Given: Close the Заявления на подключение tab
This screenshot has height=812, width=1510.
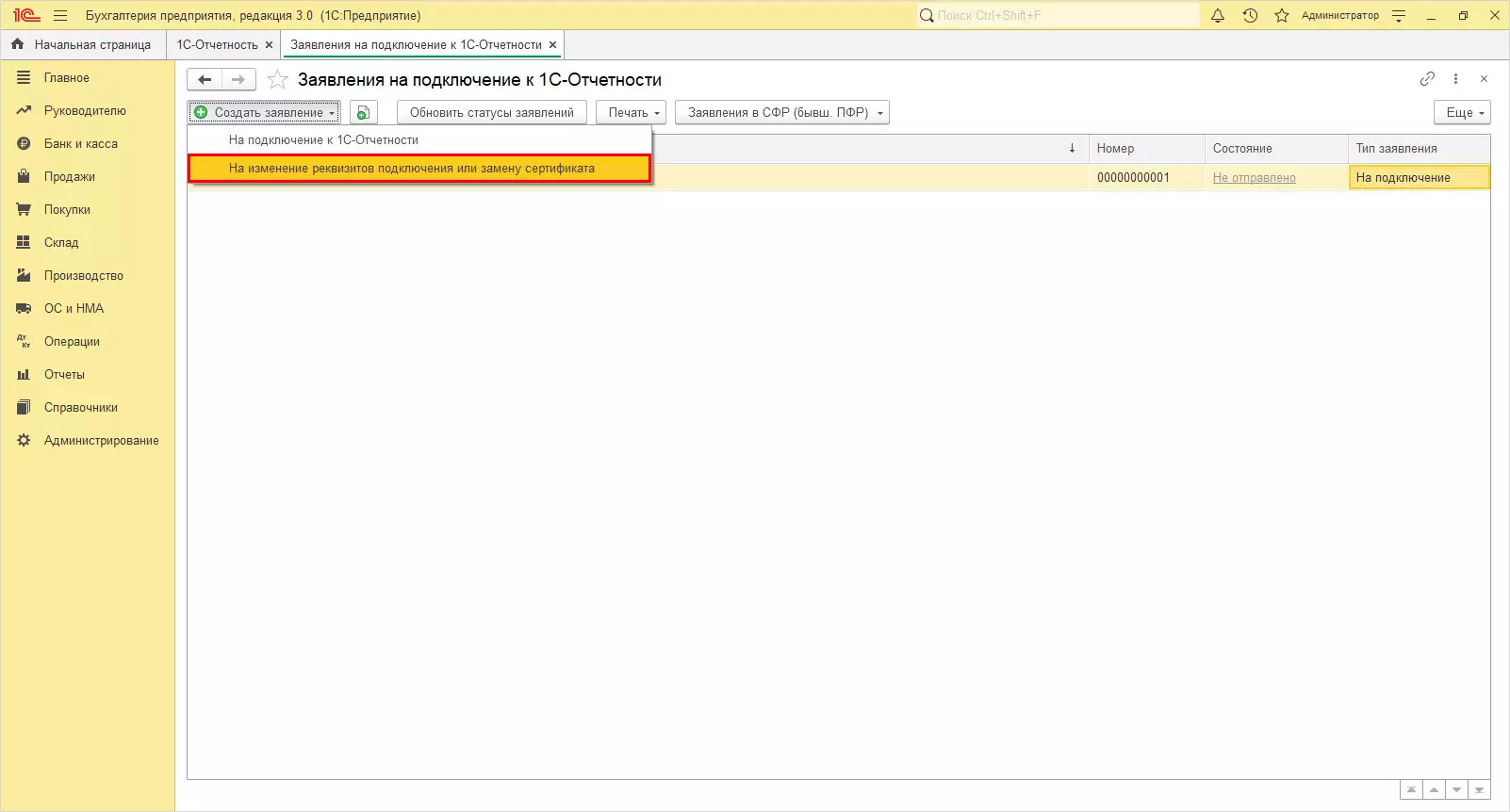Looking at the screenshot, I should tap(552, 45).
